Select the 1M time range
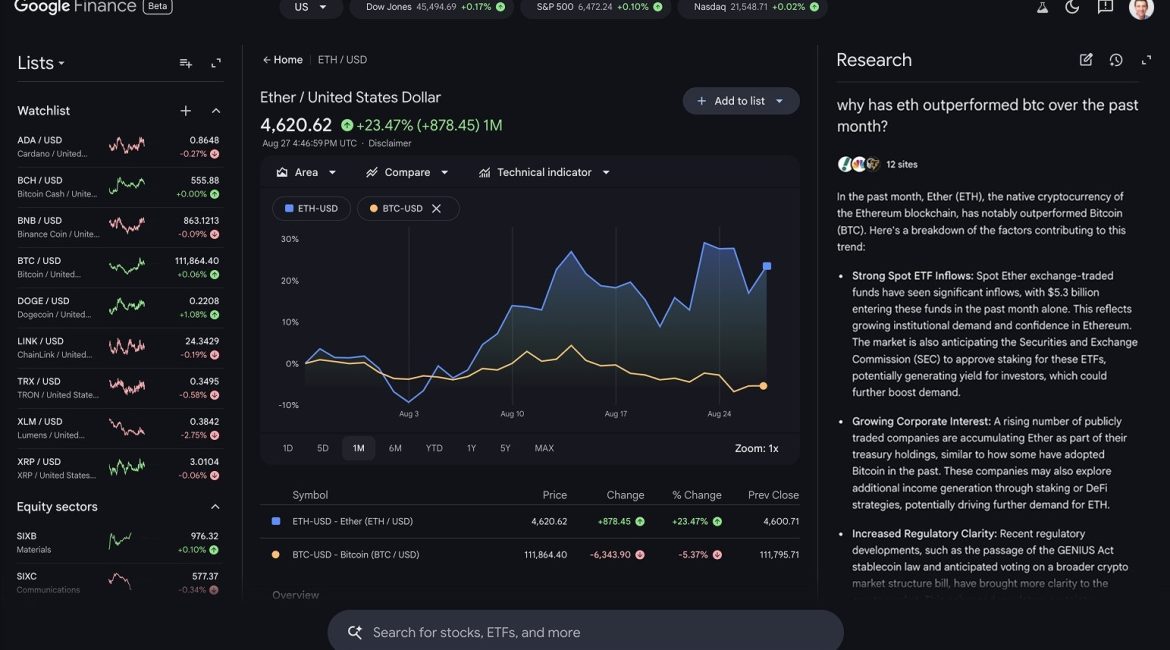Image resolution: width=1170 pixels, height=650 pixels. [359, 449]
